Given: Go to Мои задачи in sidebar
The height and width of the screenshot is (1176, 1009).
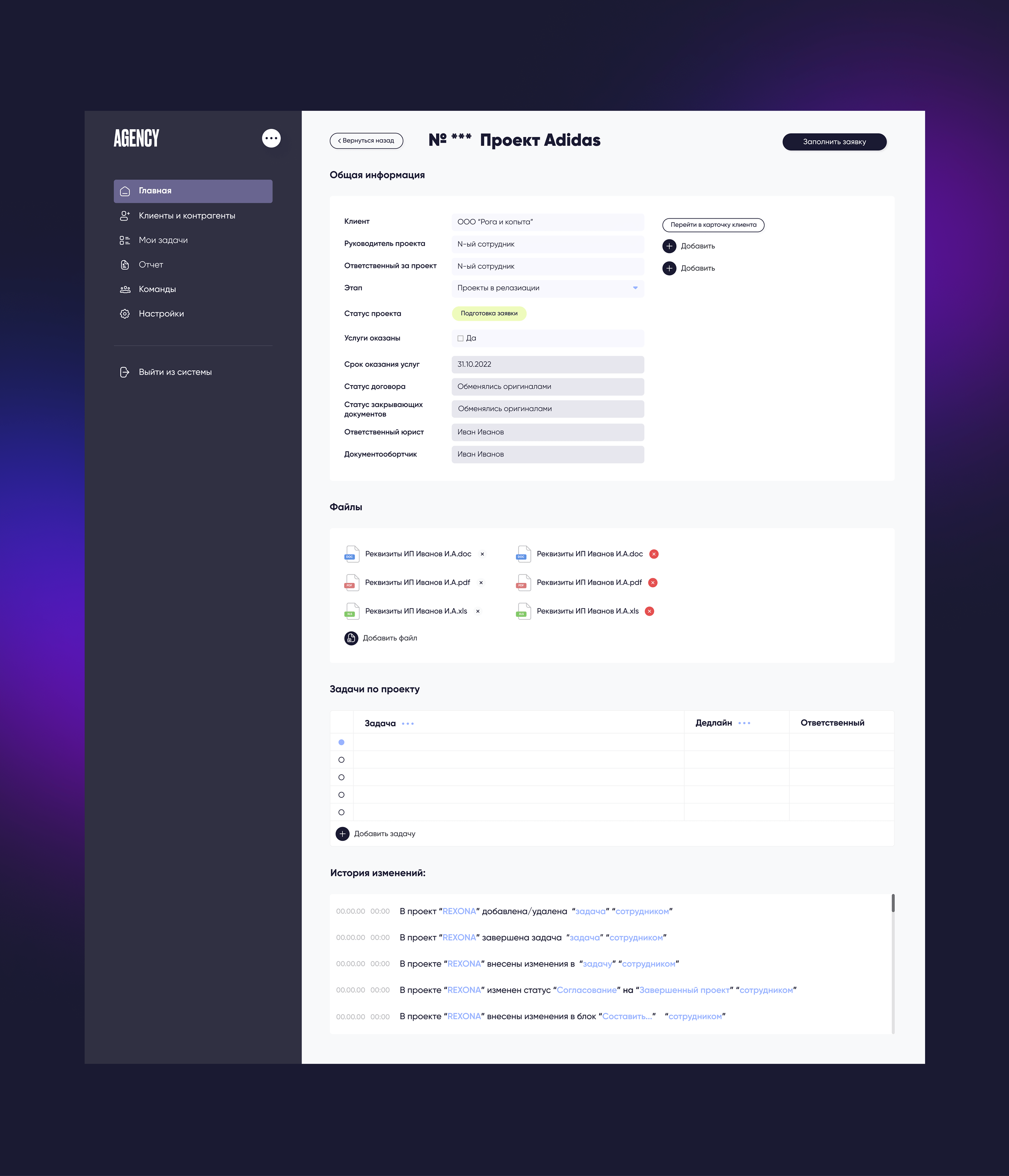Looking at the screenshot, I should pos(163,240).
